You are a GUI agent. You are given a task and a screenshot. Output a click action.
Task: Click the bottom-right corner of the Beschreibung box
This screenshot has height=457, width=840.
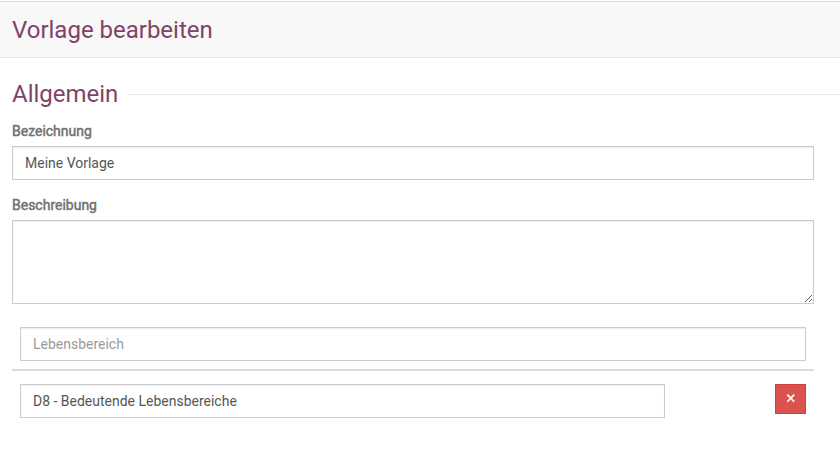[x=808, y=298]
